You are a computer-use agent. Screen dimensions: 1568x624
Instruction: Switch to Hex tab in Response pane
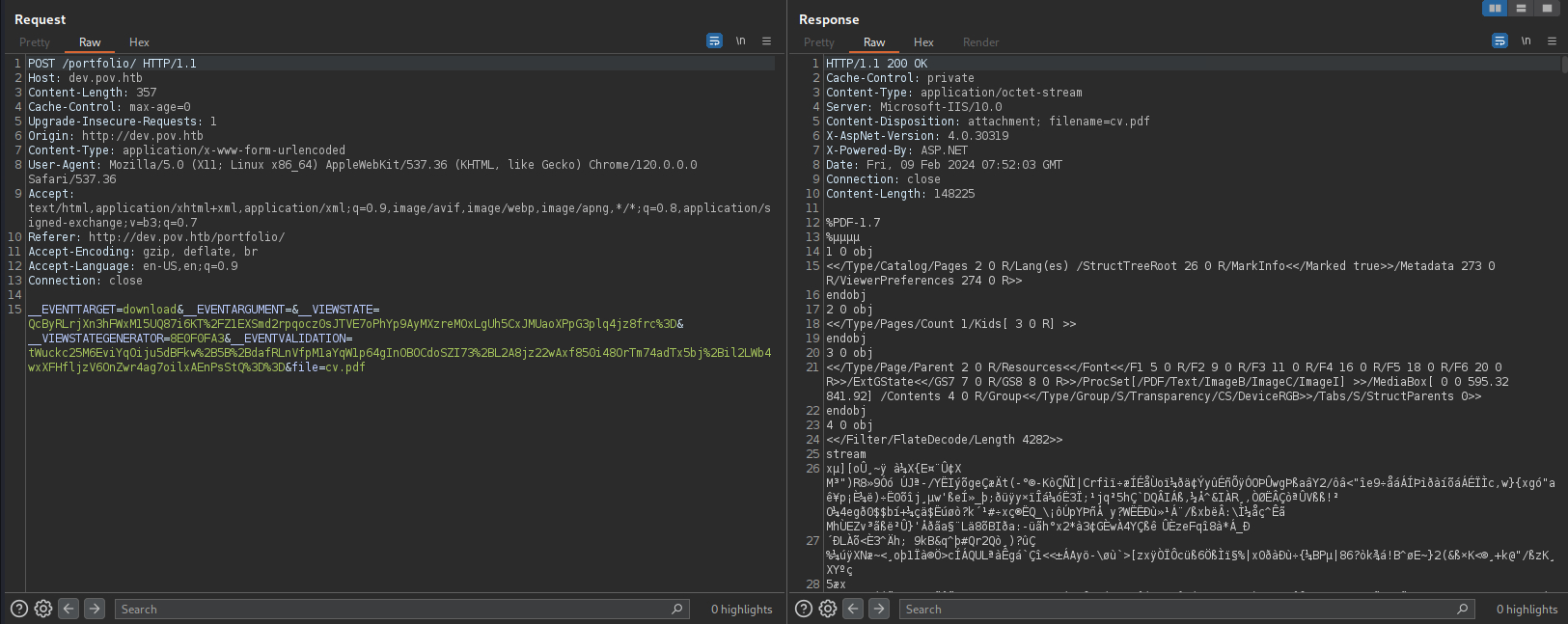click(923, 42)
